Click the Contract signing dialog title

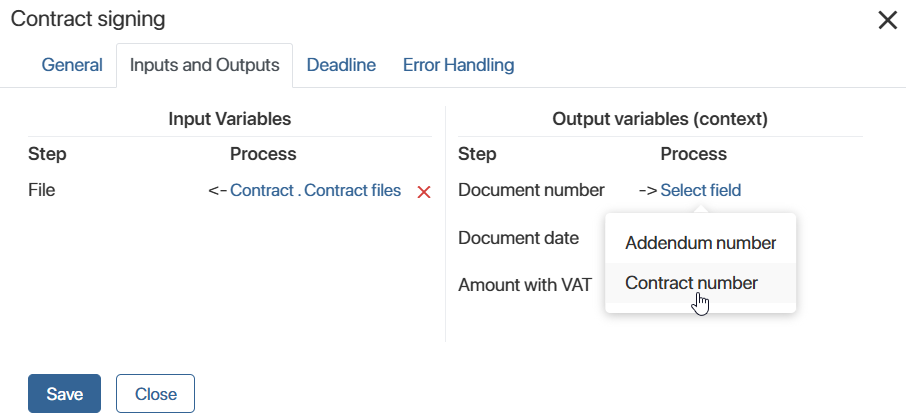pos(88,19)
